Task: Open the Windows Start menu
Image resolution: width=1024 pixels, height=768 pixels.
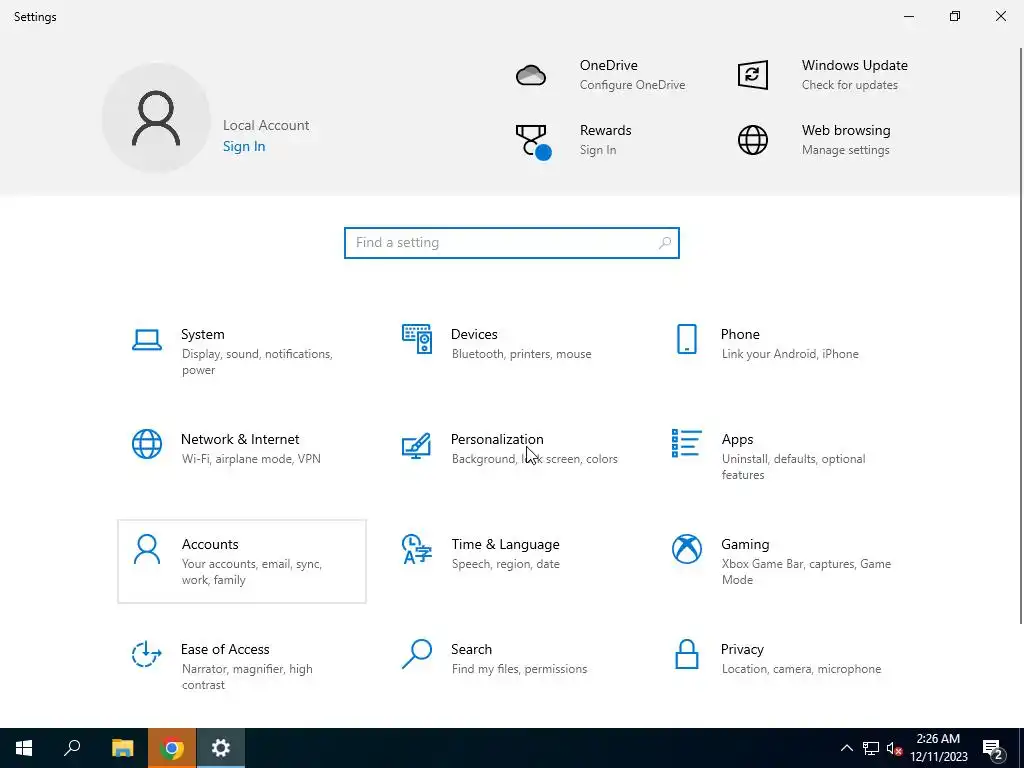Action: click(24, 748)
